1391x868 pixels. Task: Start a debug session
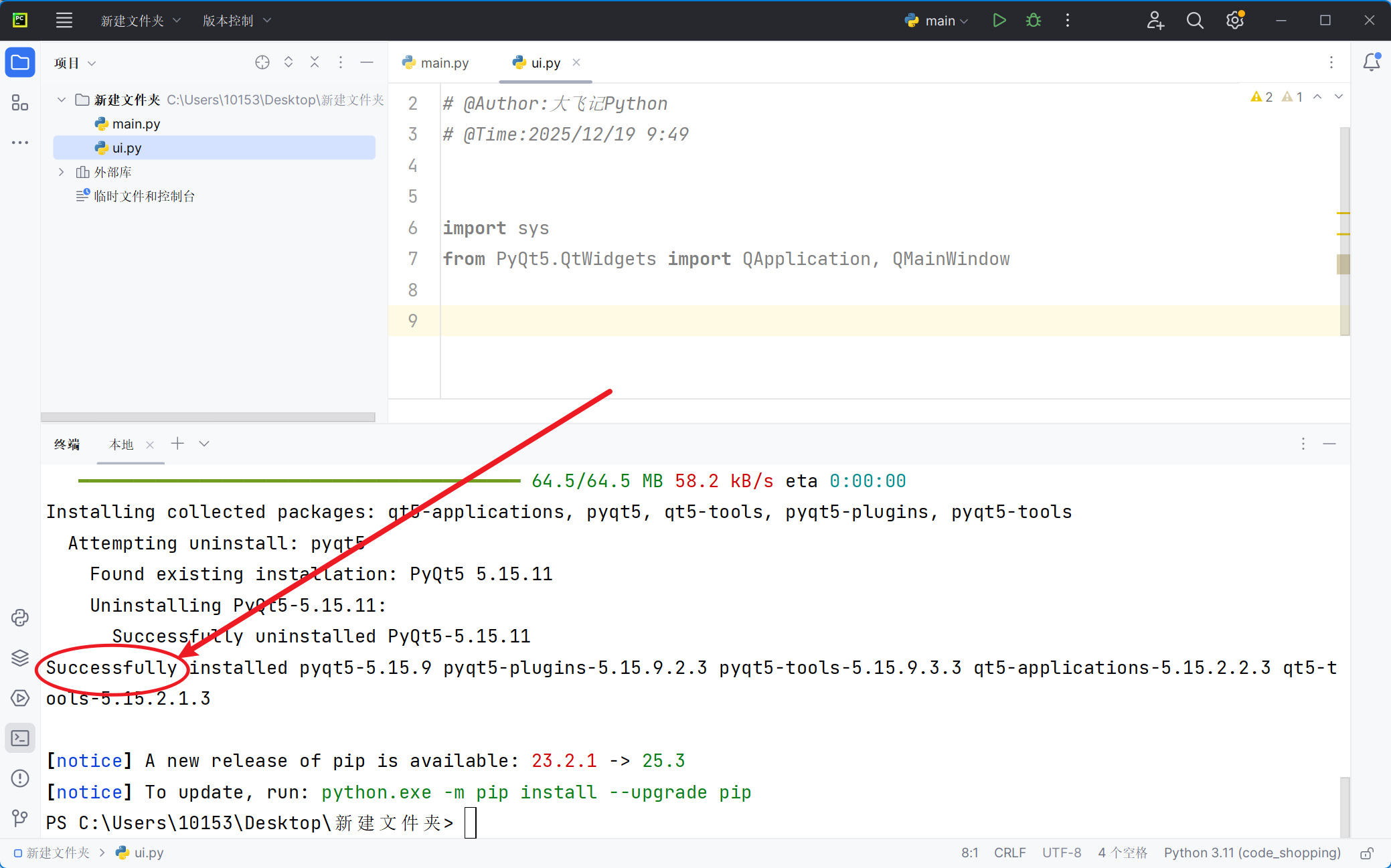tap(1033, 20)
